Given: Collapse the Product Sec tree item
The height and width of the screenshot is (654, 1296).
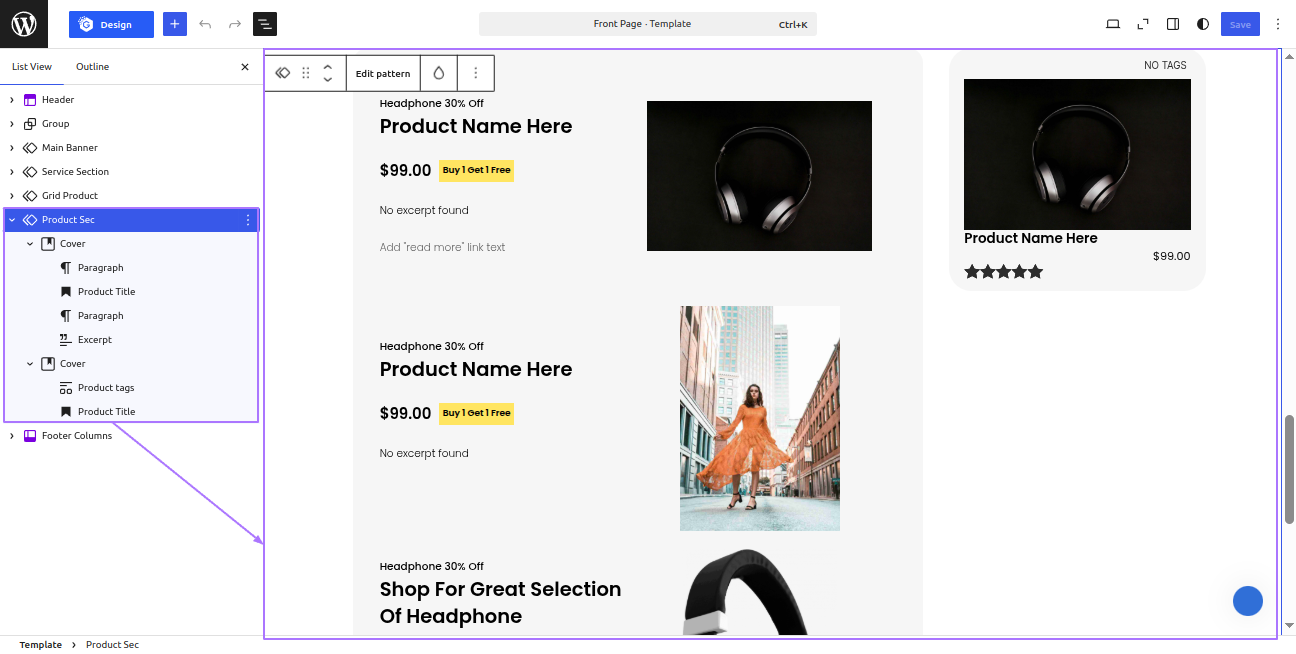Looking at the screenshot, I should coord(12,220).
